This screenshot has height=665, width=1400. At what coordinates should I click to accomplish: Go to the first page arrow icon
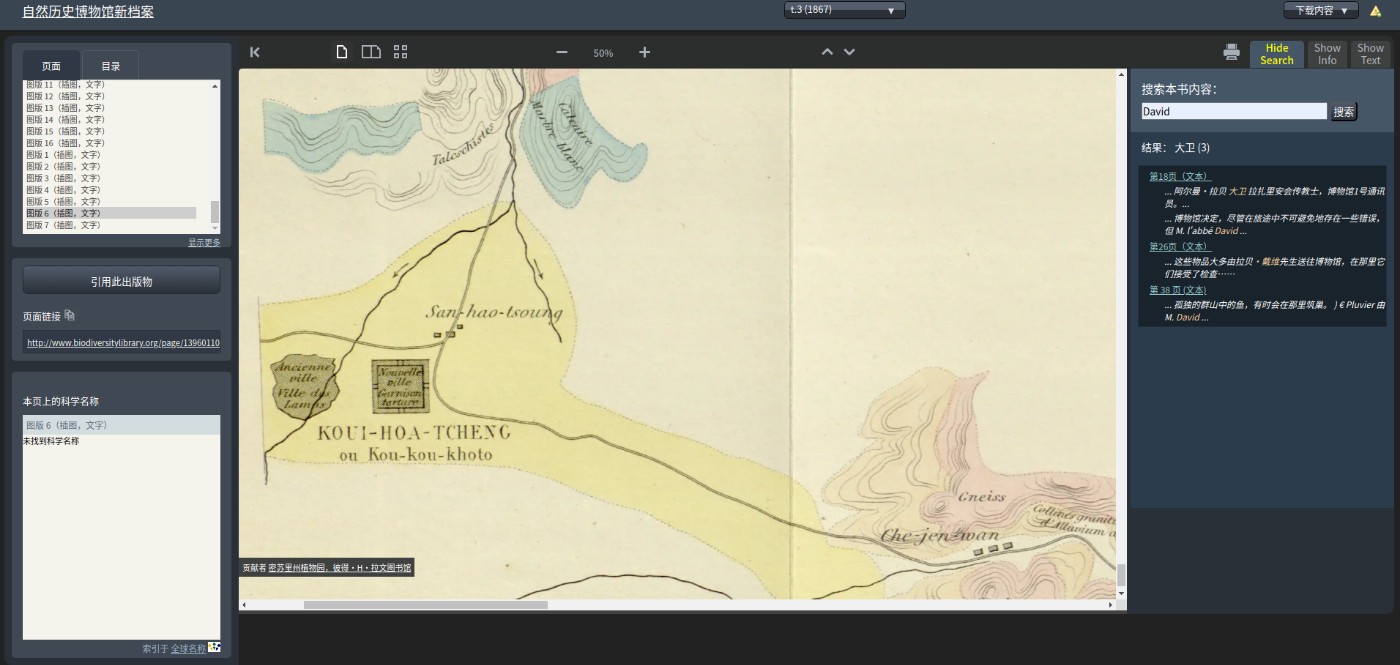pos(255,52)
